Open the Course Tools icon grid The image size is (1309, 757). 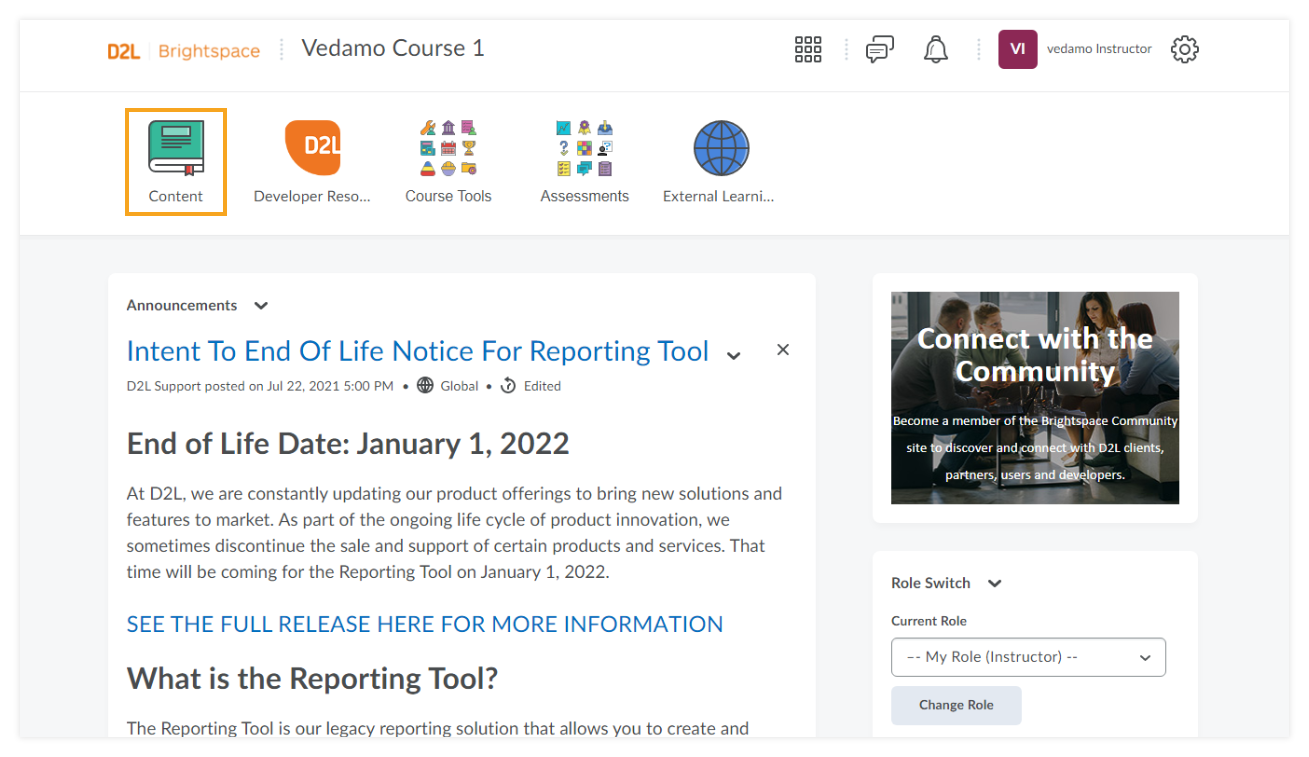tap(448, 148)
